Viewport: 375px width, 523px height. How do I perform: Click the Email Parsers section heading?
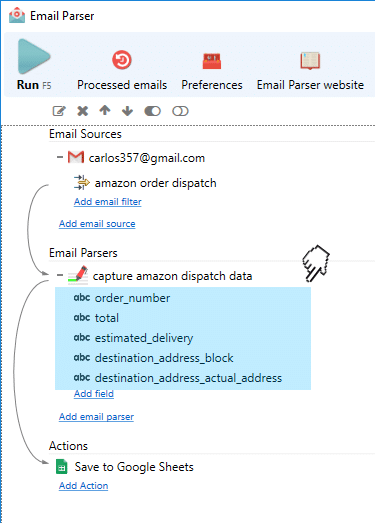[83, 253]
